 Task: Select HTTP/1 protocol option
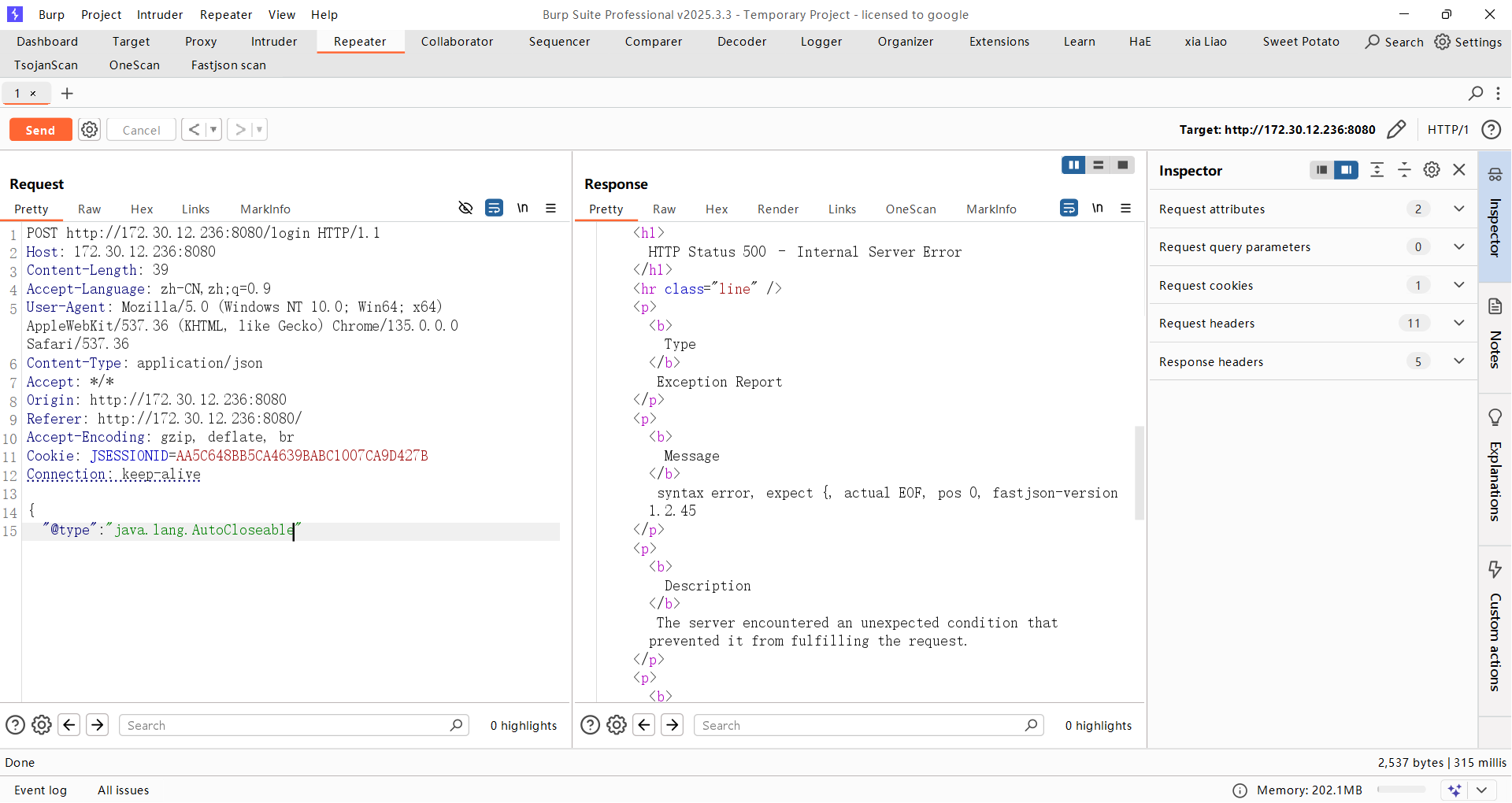point(1447,130)
